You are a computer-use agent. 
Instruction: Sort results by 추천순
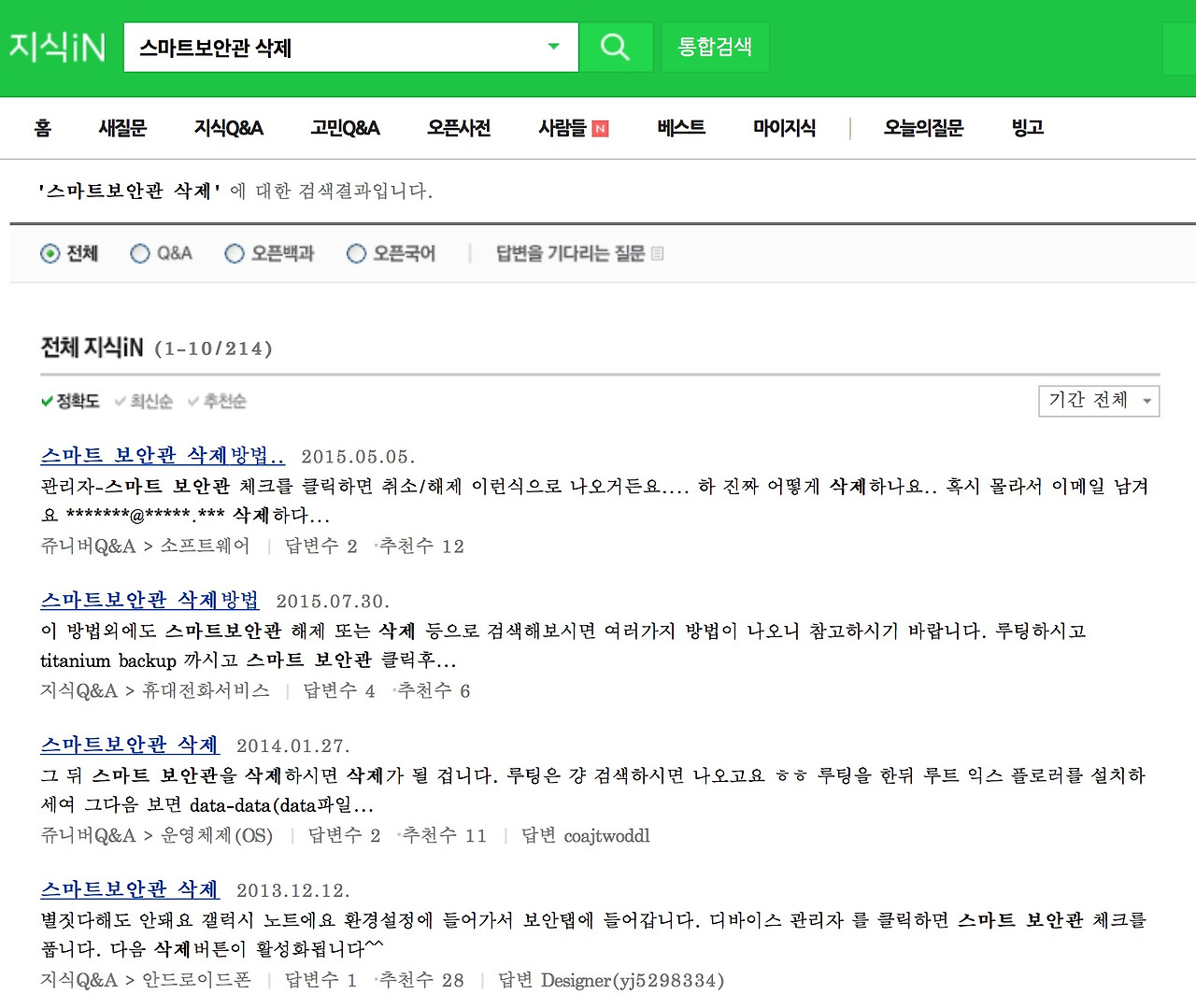(x=225, y=401)
